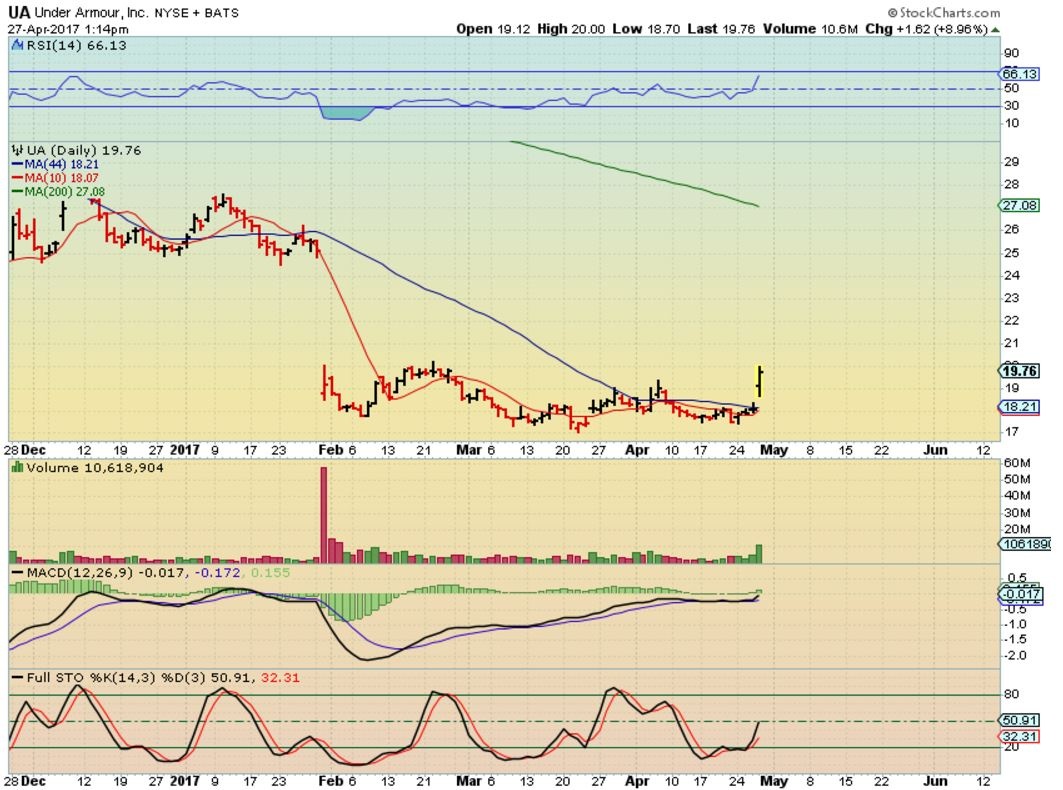The image size is (1063, 790).
Task: Click the blue 18.21 MA(44) price tag
Action: click(1020, 407)
